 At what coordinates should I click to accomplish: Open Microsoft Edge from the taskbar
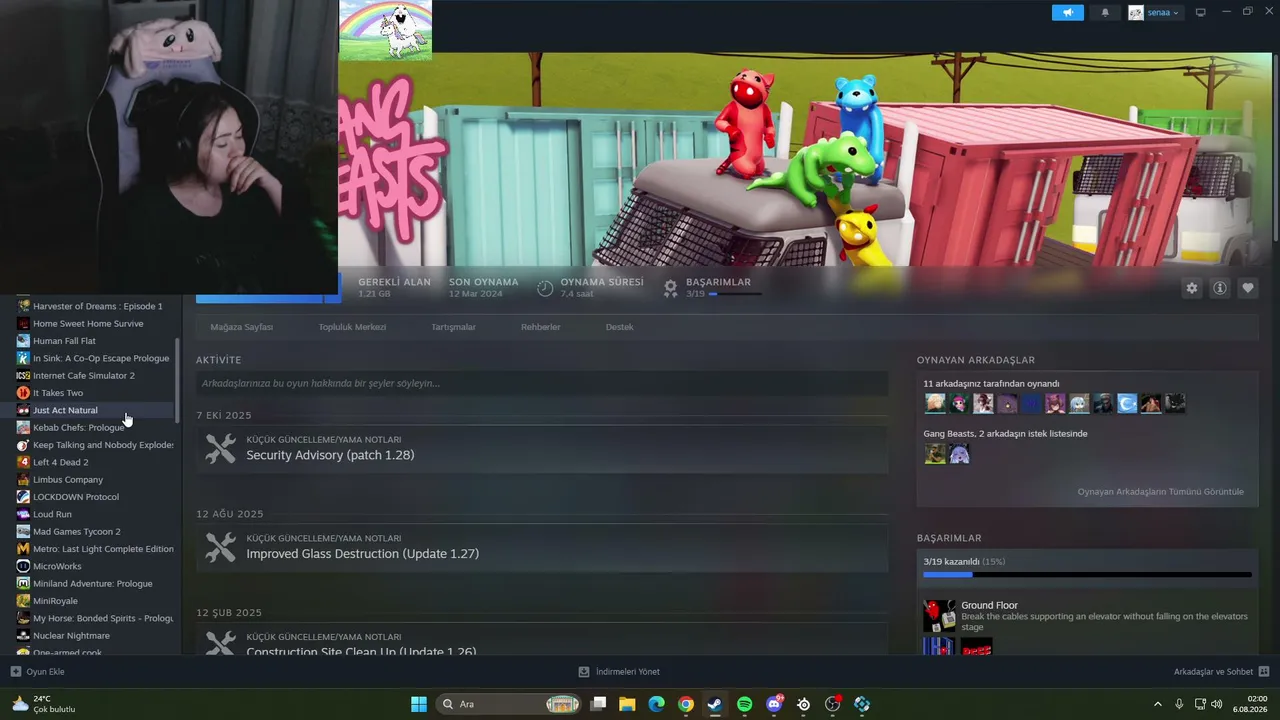click(x=656, y=704)
